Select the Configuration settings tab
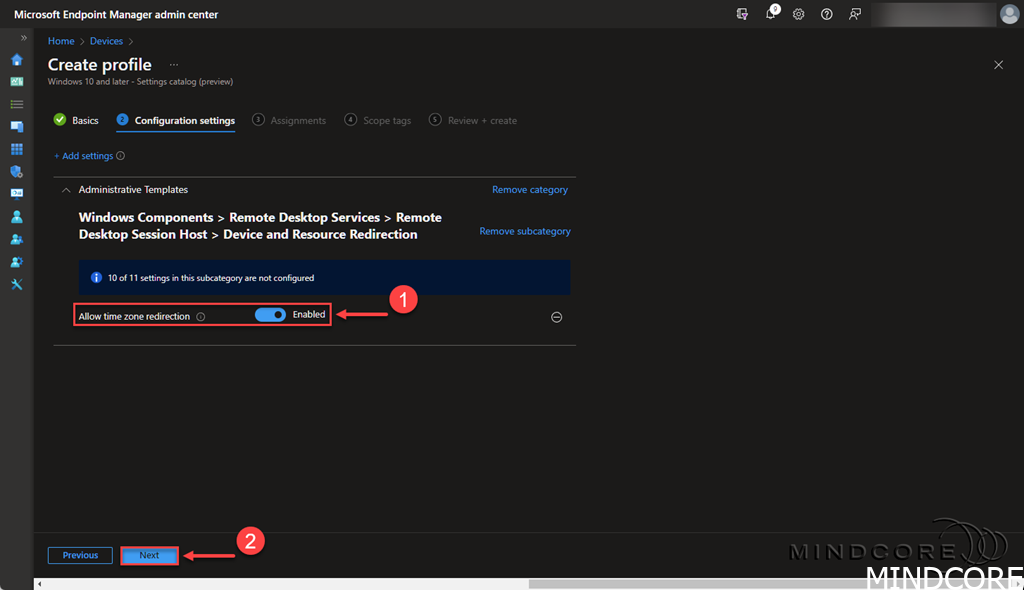1024x590 pixels. tap(184, 120)
